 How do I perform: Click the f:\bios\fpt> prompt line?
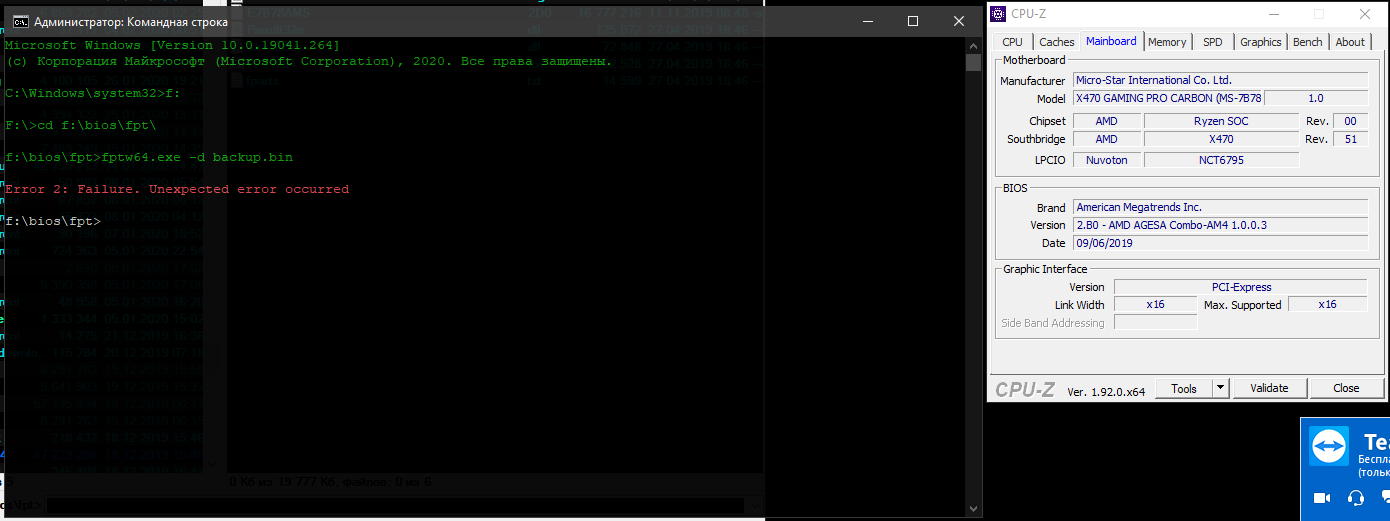(52, 220)
